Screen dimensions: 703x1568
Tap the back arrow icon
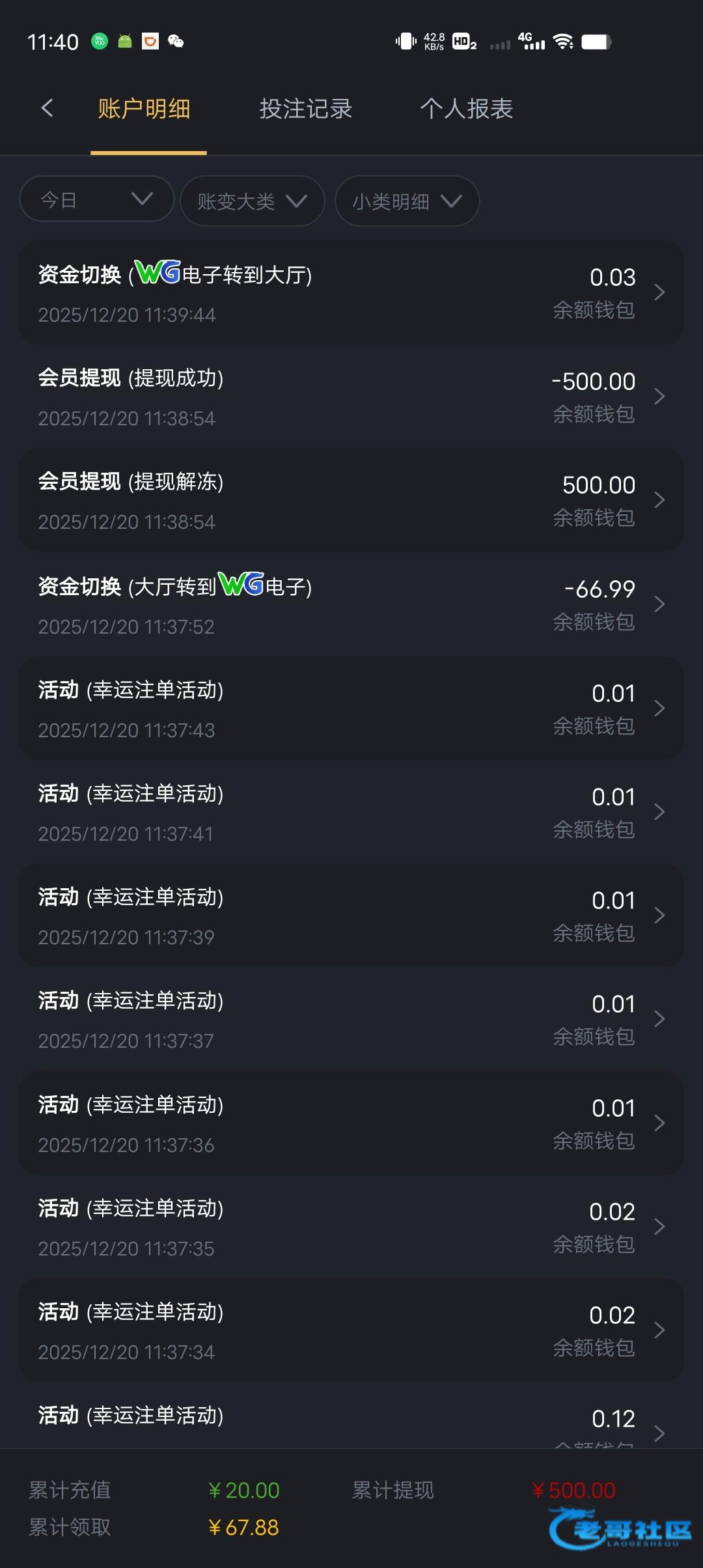pos(47,108)
